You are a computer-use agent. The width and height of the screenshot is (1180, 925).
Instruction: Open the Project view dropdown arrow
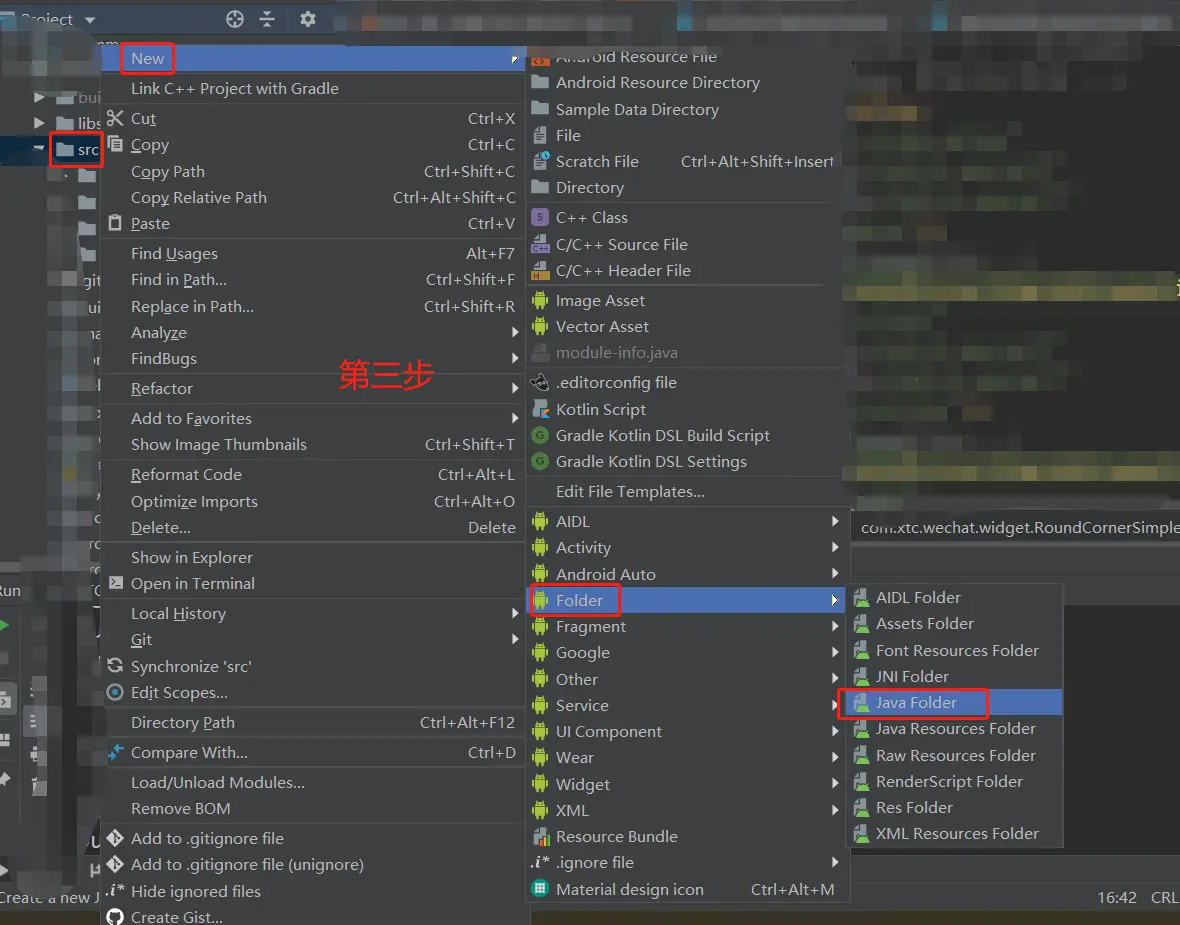(90, 20)
